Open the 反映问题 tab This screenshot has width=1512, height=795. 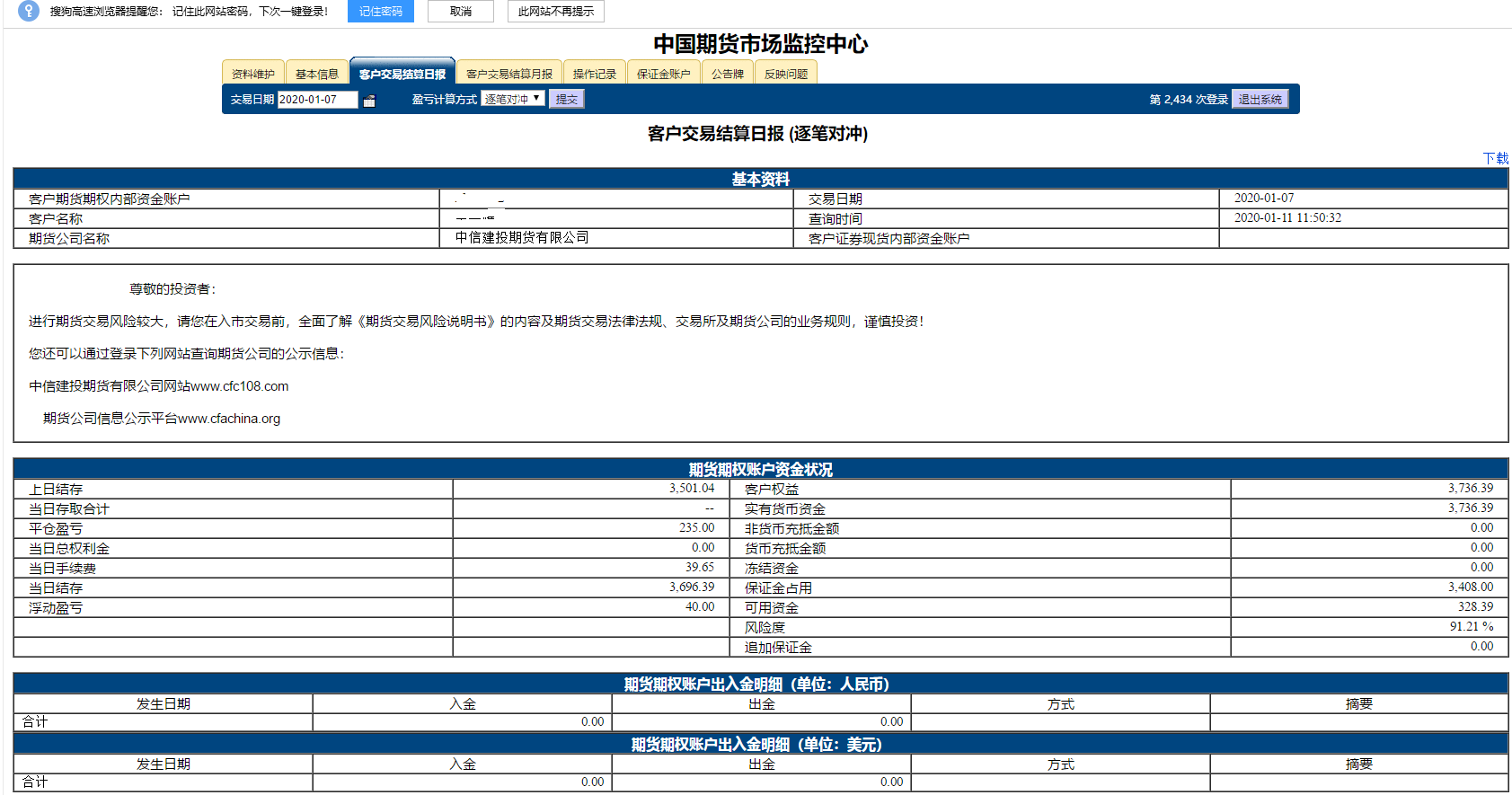click(x=786, y=74)
